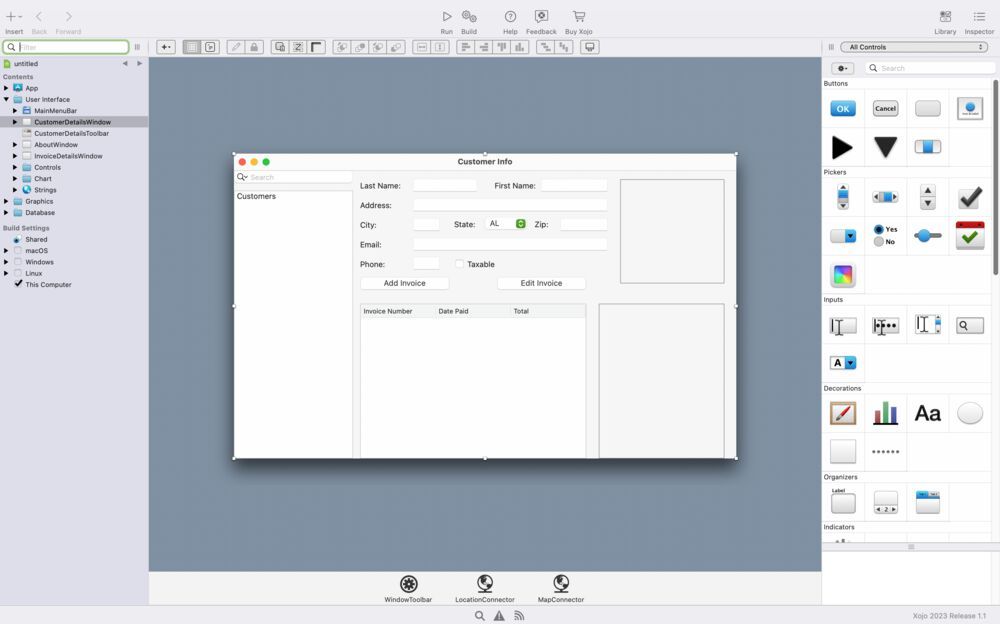
Task: Select the color picker control in Pickers
Action: [842, 275]
